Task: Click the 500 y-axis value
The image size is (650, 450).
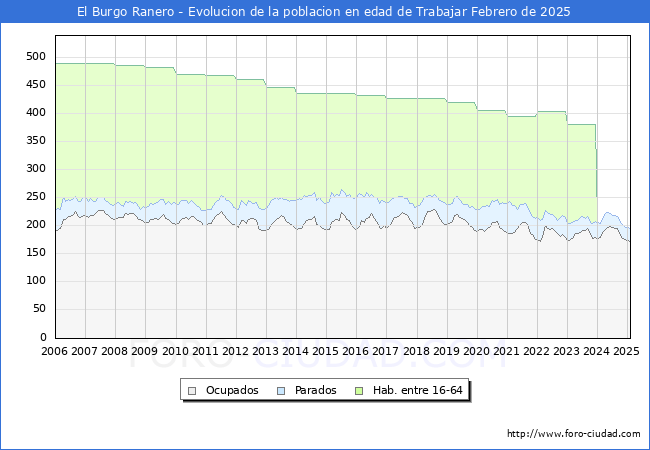Action: point(36,57)
